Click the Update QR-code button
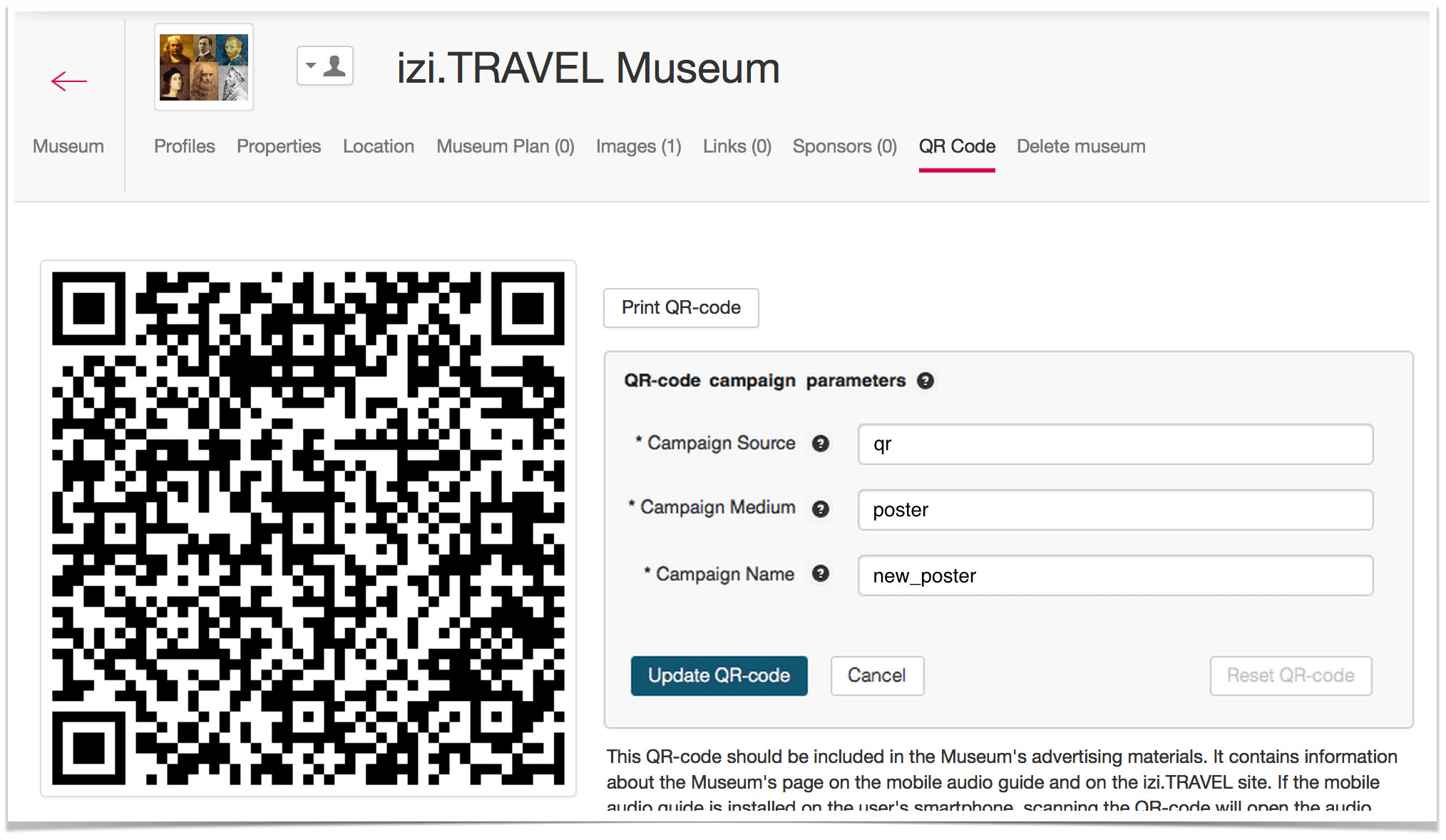Viewport: 1446px width, 840px height. 719,676
